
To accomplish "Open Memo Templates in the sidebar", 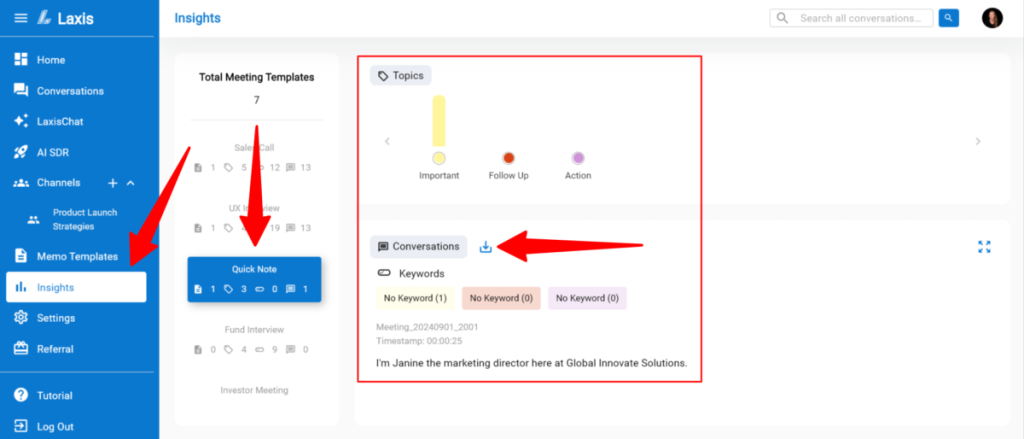I will click(76, 256).
